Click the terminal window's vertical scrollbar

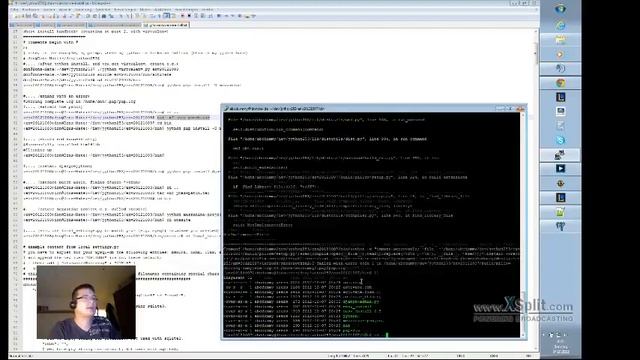(523, 224)
